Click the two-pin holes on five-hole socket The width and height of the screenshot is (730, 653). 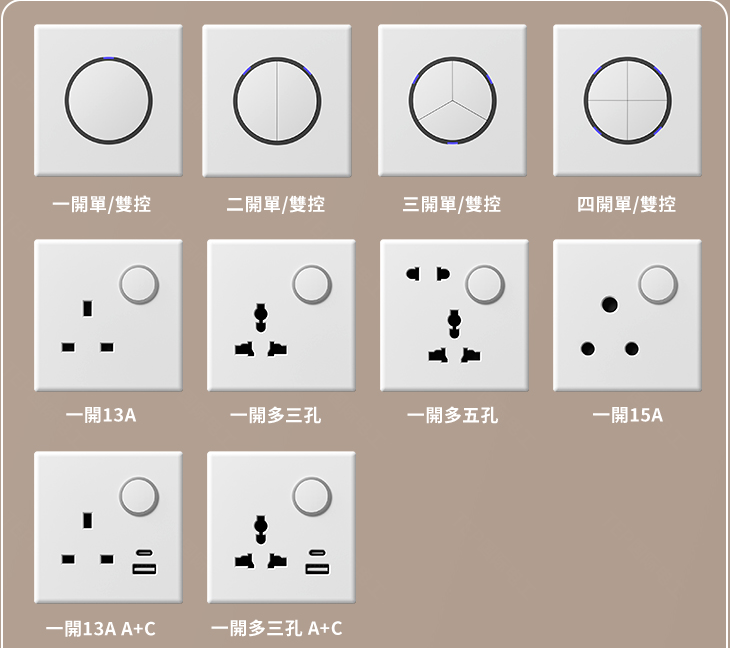428,274
